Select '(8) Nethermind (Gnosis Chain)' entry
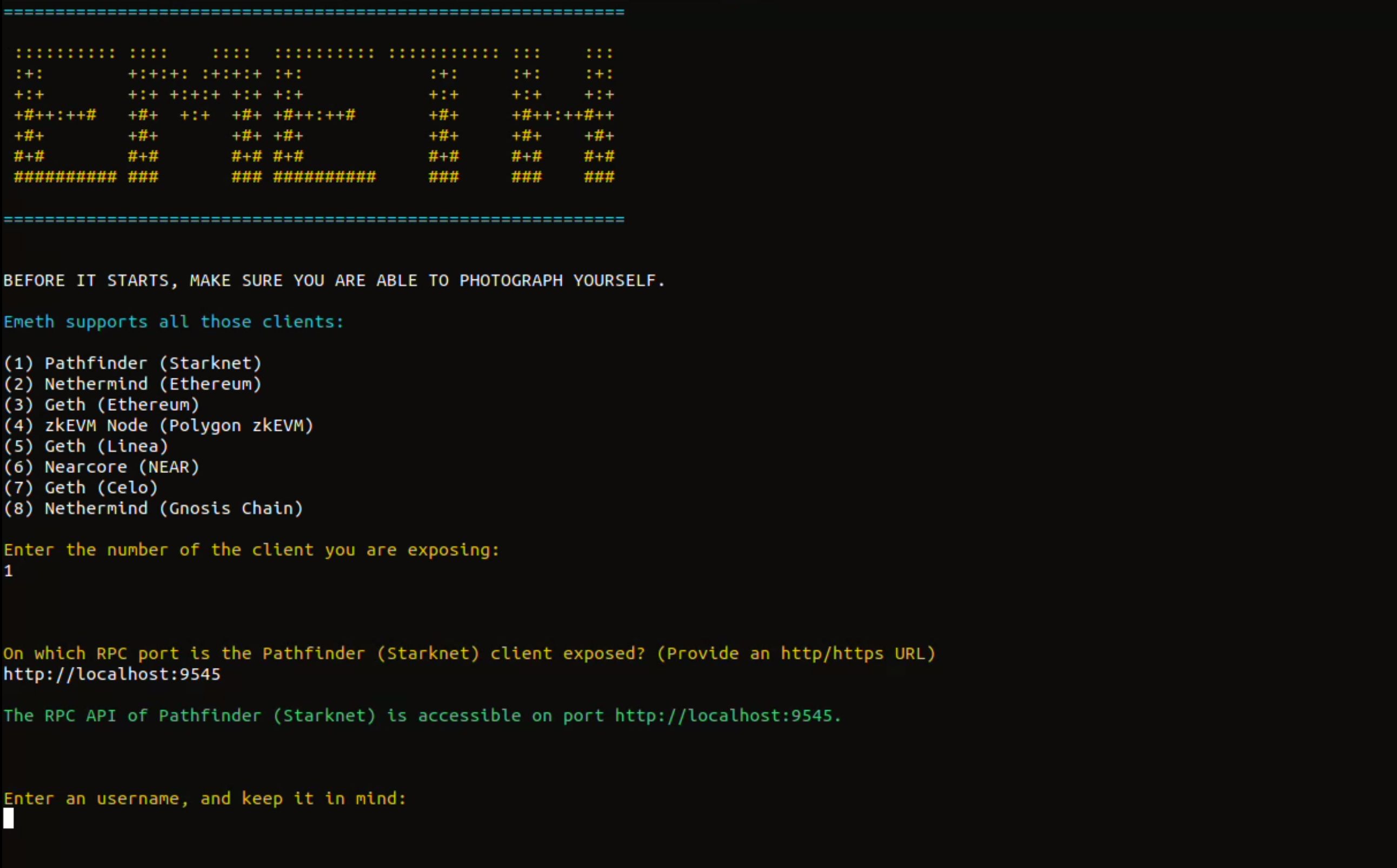Screen dimensions: 1397x868 tap(154, 508)
